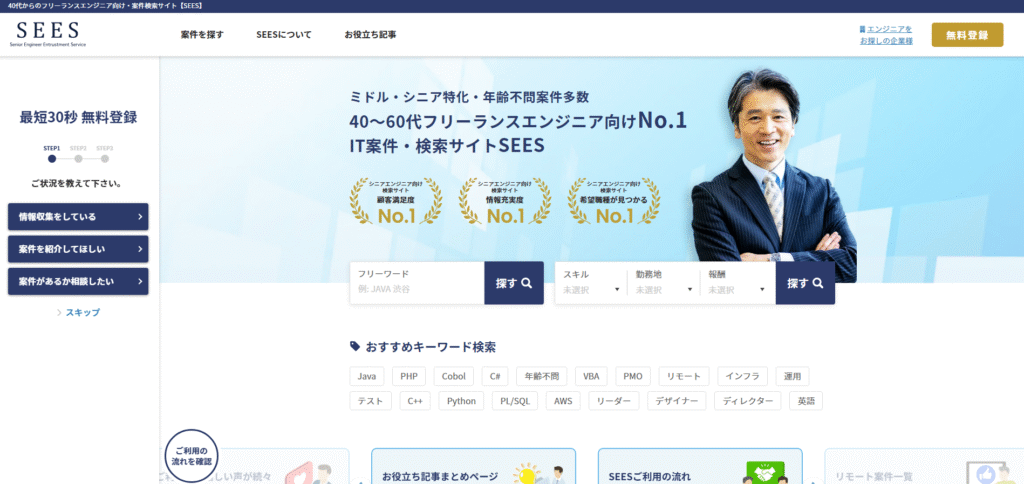This screenshot has width=1024, height=484.
Task: Click the tag icon beside おすすめキーワード検索
Action: coord(355,346)
